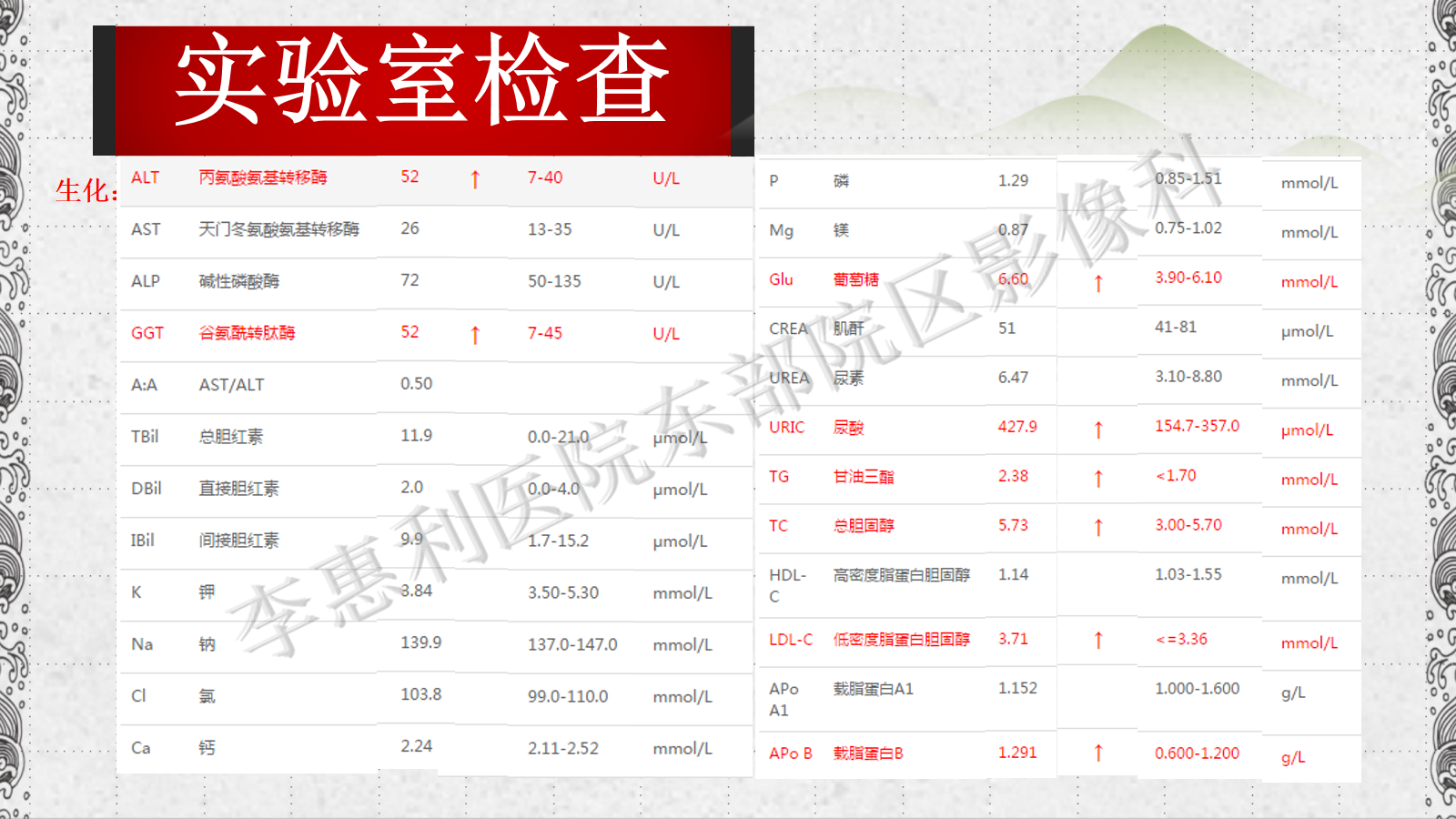1456x819 pixels.
Task: Click chloride reference range 99.0-110.0
Action: (x=568, y=696)
